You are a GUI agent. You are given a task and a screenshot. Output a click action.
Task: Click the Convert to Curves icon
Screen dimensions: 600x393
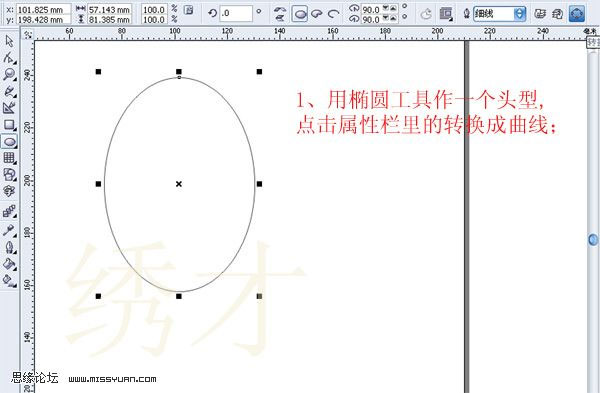577,14
